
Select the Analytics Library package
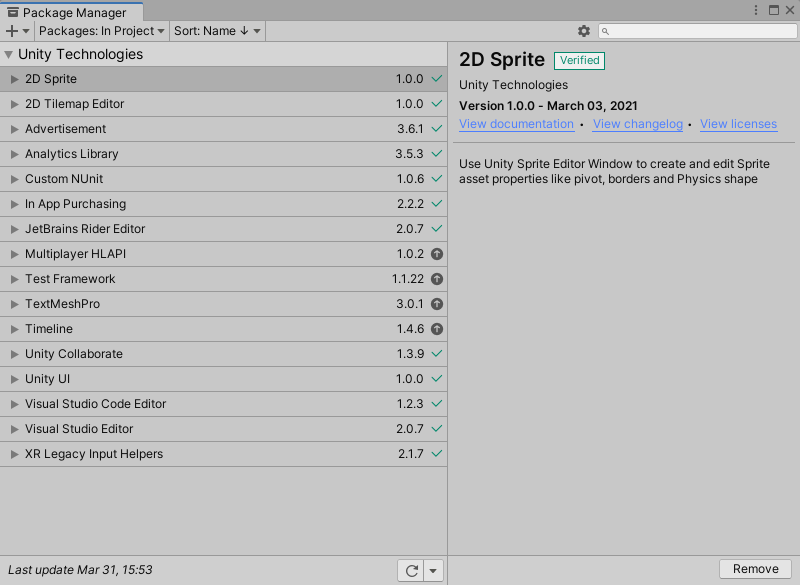(x=223, y=154)
